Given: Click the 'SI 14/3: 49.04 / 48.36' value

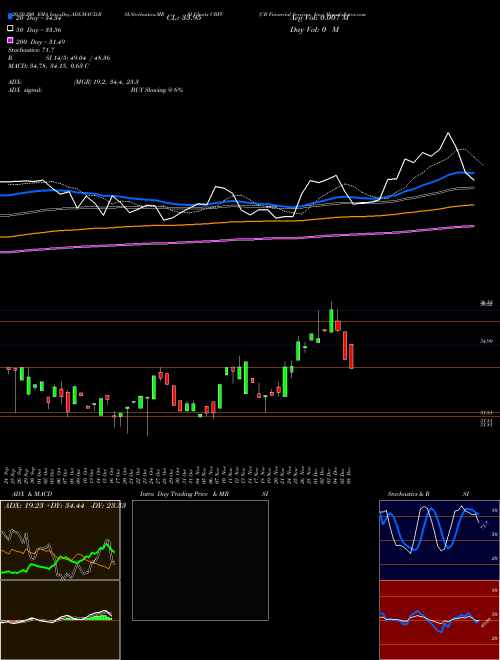Looking at the screenshot, I should tap(78, 58).
